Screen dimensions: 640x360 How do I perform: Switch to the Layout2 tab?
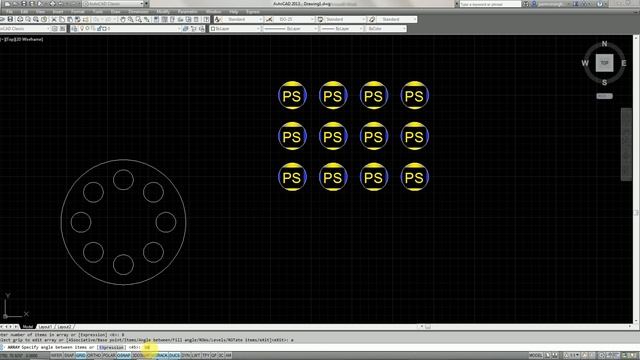coord(64,327)
